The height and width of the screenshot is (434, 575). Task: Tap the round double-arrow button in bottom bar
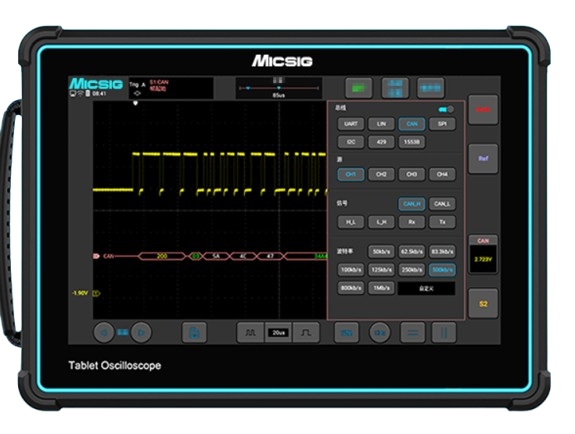click(380, 332)
